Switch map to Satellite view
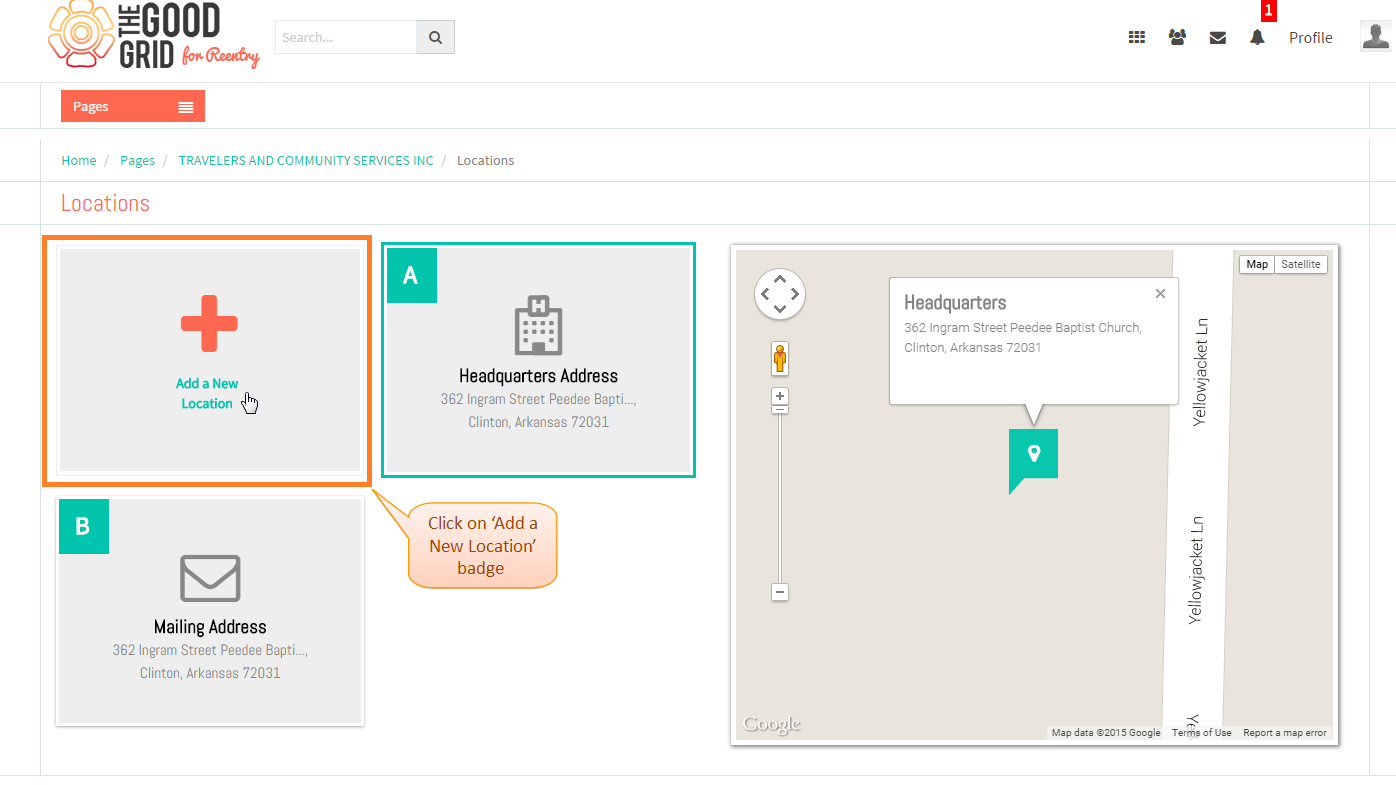The height and width of the screenshot is (785, 1396). [x=1301, y=264]
